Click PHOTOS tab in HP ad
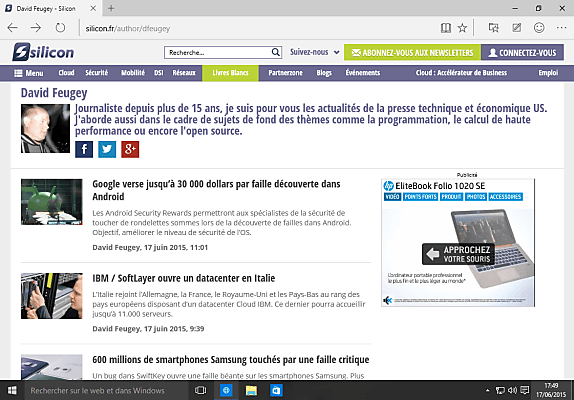 tap(476, 197)
